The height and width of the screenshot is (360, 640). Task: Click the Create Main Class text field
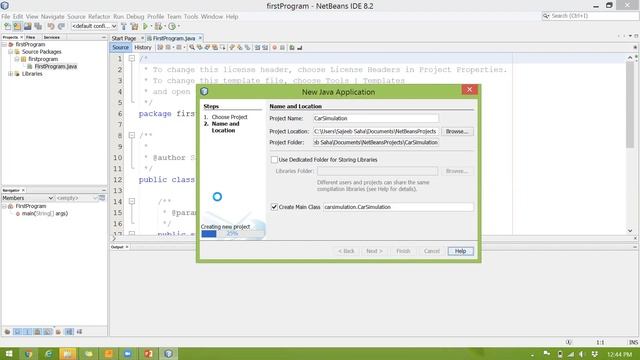tap(398, 207)
